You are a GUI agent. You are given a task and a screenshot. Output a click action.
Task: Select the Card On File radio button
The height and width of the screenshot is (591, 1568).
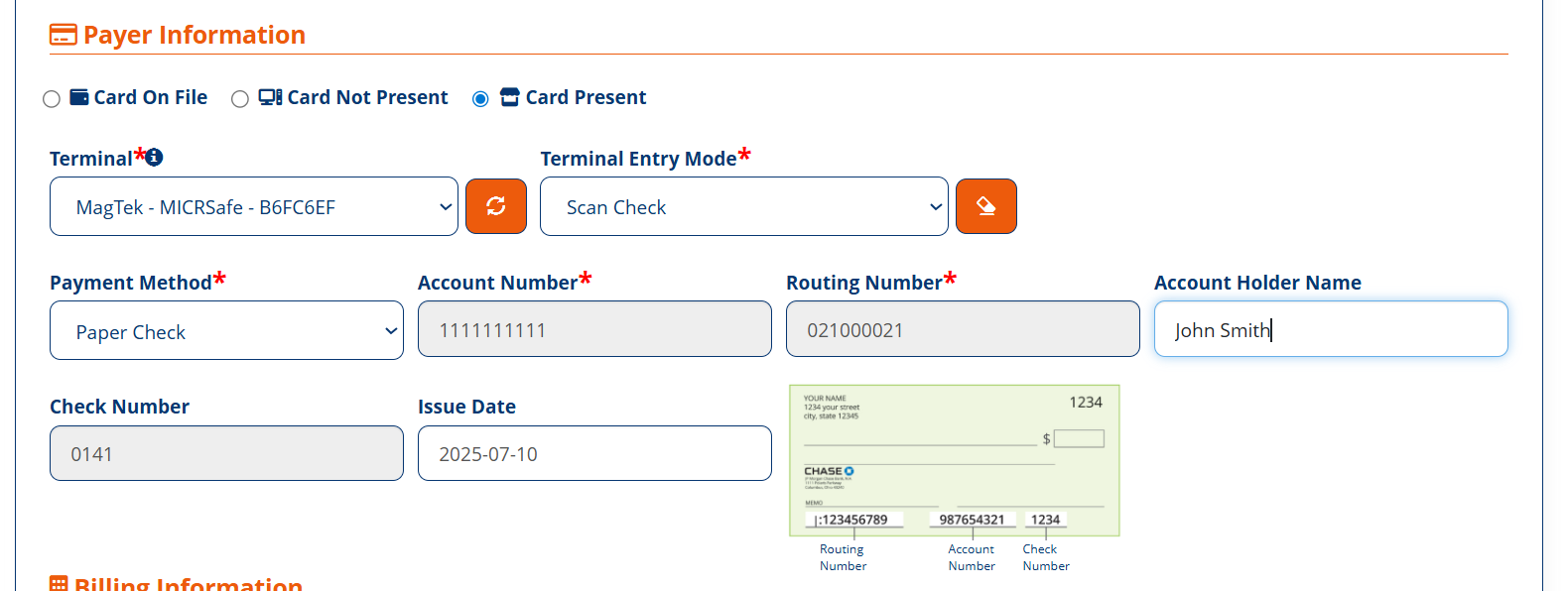tap(52, 99)
